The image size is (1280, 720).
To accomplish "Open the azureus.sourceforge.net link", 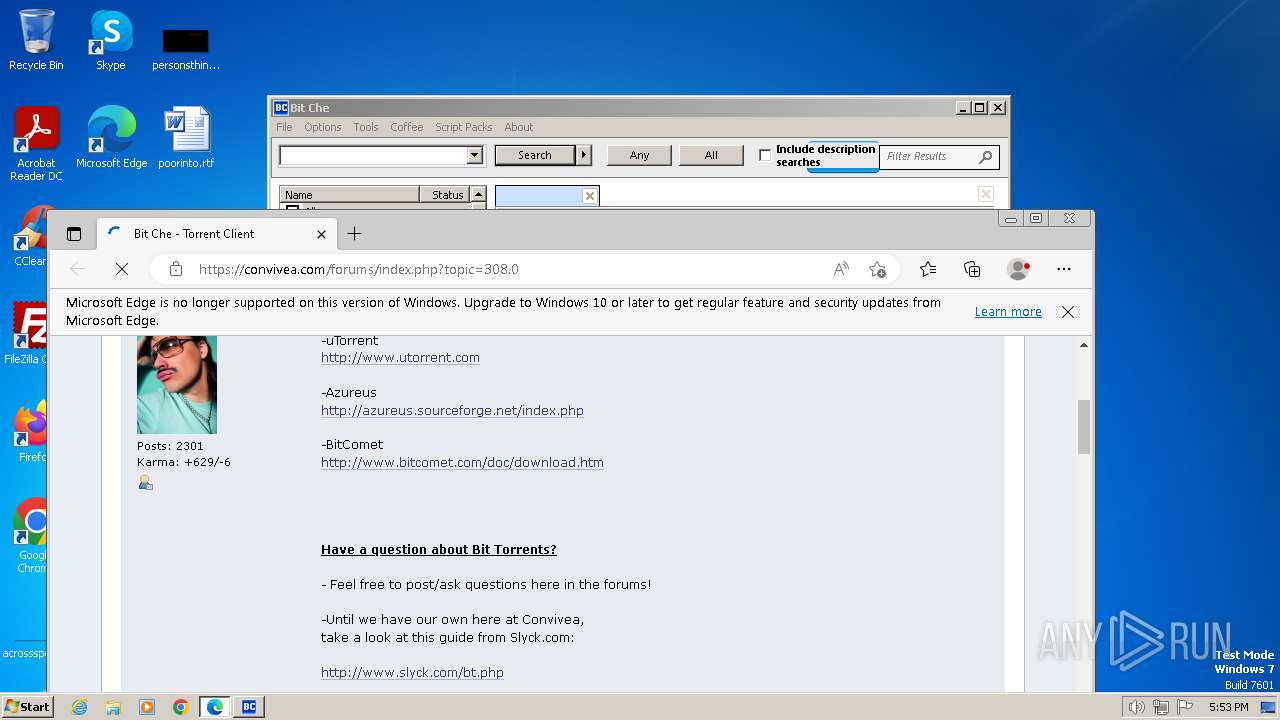I will click(452, 411).
